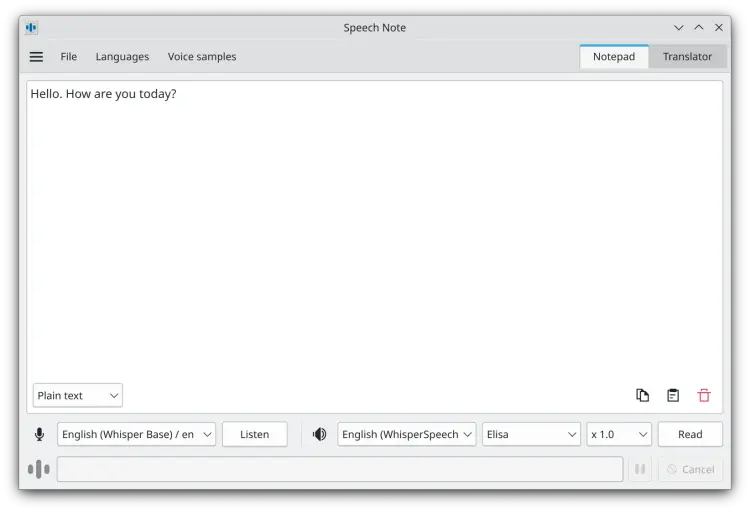Close the Speech Note window
Image resolution: width=750 pixels, height=512 pixels.
[719, 28]
